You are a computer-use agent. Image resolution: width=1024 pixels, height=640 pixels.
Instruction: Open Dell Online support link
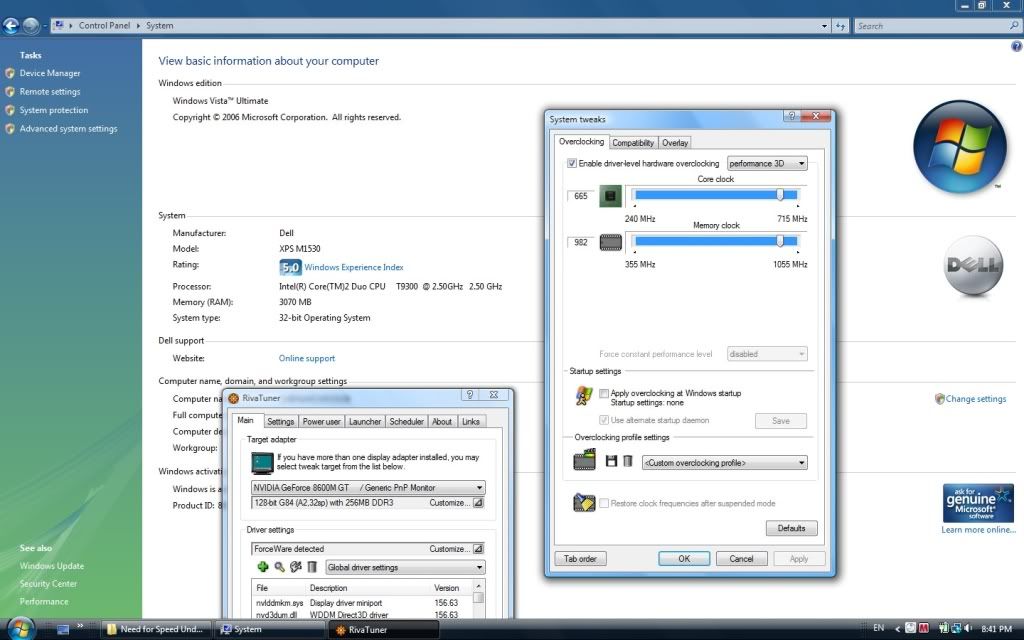tap(307, 359)
